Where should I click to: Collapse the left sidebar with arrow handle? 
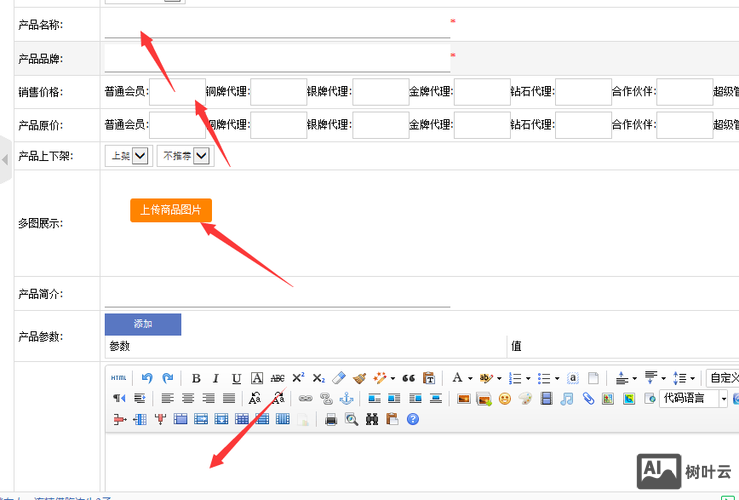(5, 160)
